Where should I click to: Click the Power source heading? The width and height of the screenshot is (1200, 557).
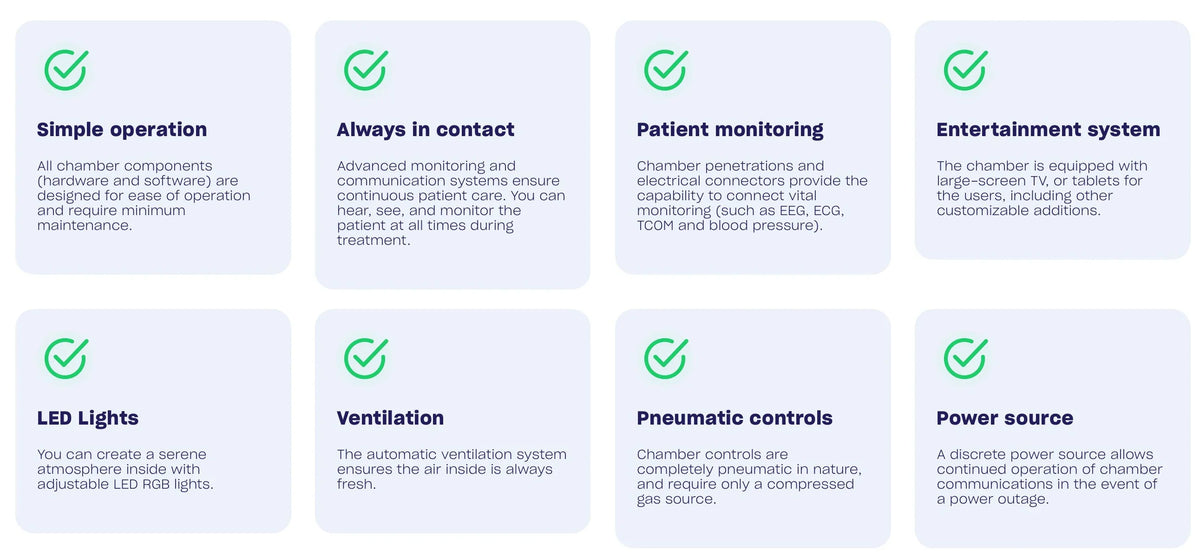[1005, 418]
